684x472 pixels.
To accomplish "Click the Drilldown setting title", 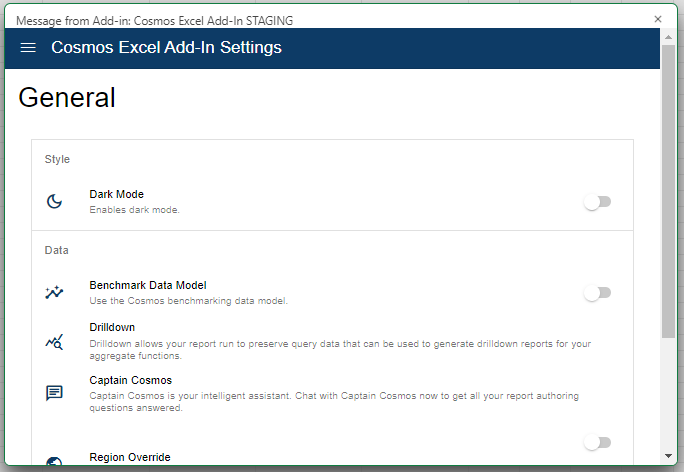I will [x=112, y=327].
